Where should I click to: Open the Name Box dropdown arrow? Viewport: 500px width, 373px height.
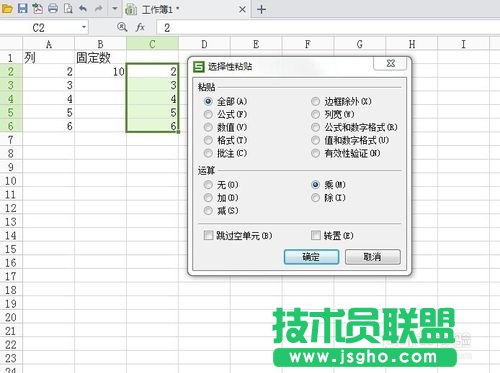tap(84, 27)
